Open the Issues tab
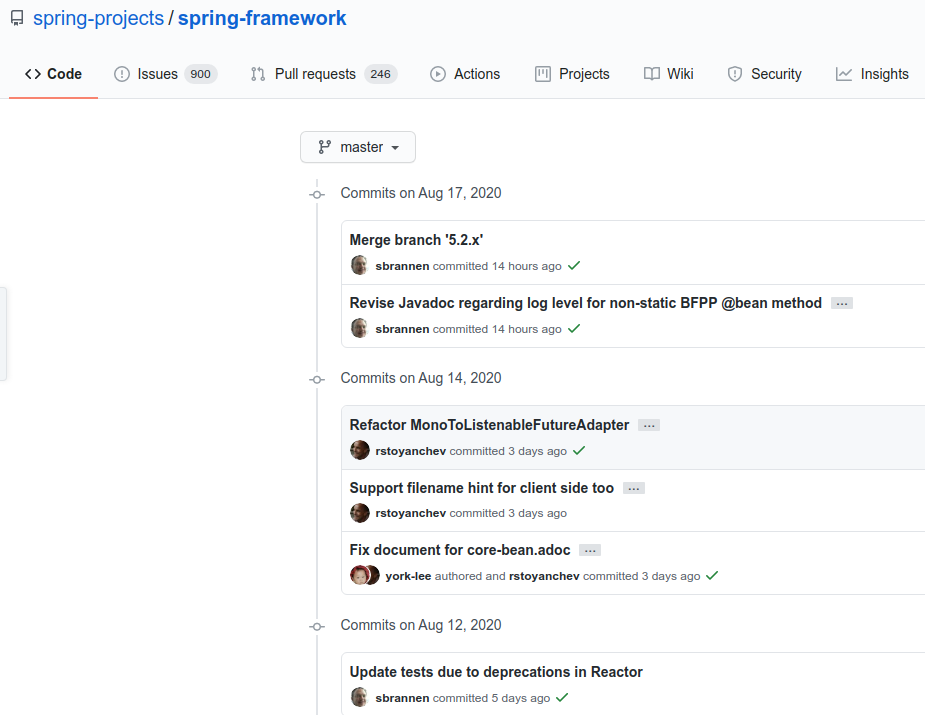Screen dimensions: 925x715 pos(165,74)
